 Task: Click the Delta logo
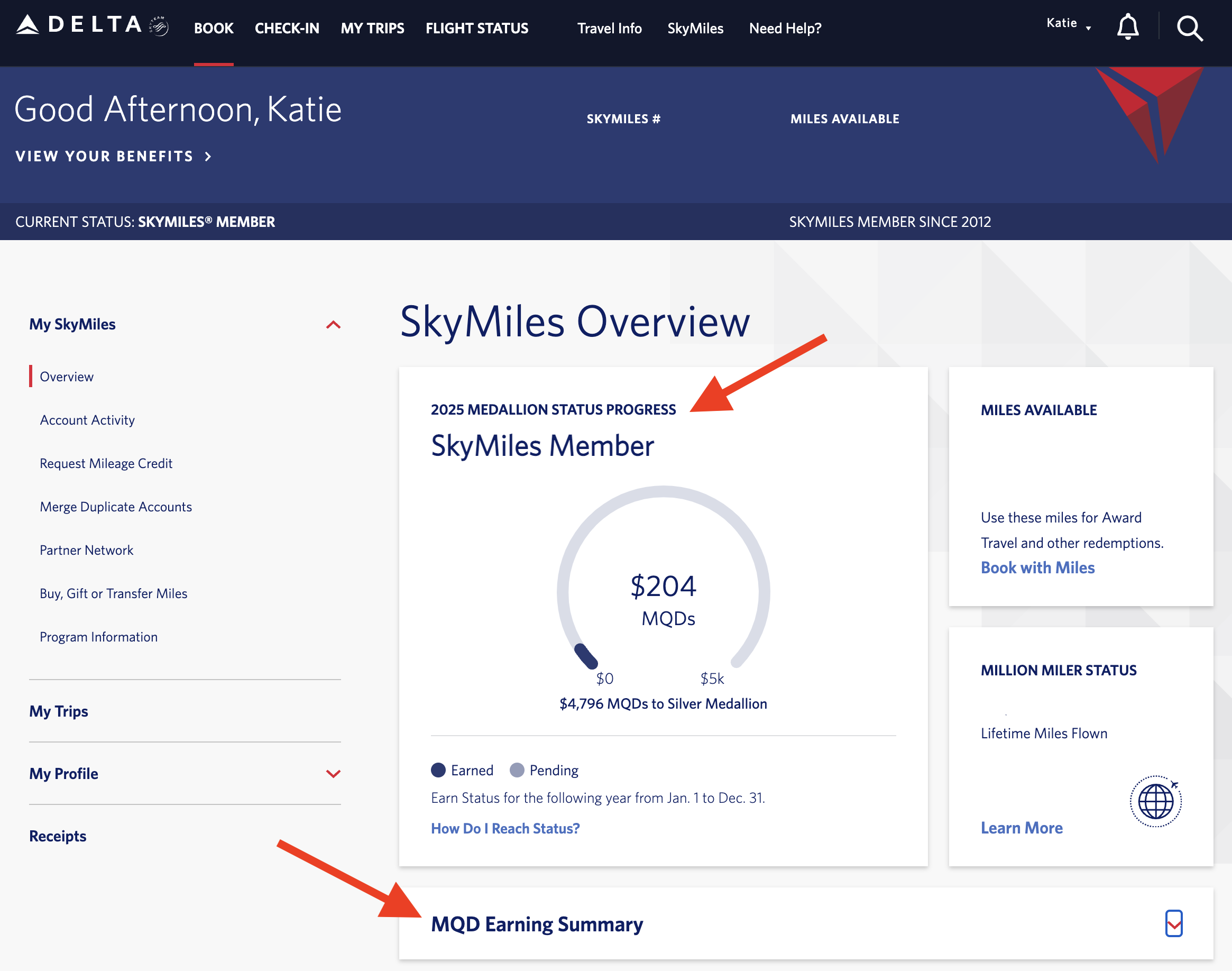(78, 25)
